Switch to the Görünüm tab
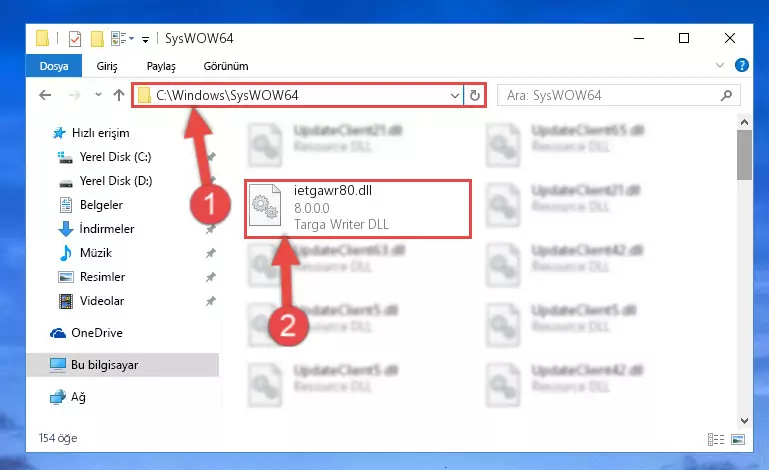This screenshot has width=769, height=470. [226, 66]
